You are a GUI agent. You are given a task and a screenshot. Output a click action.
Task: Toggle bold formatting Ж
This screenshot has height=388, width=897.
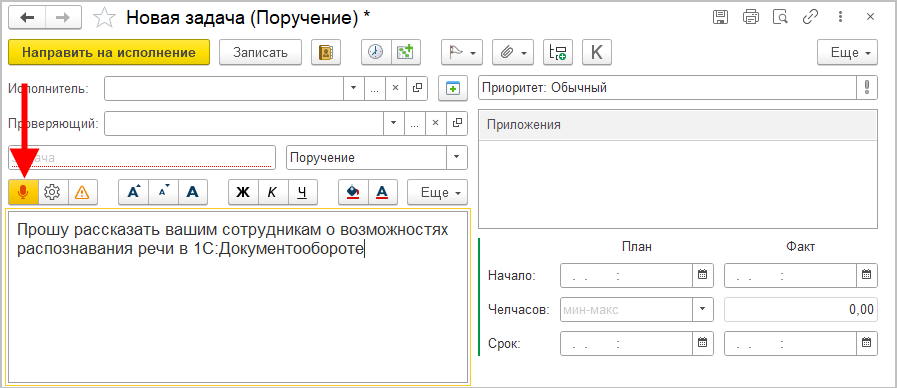[243, 193]
